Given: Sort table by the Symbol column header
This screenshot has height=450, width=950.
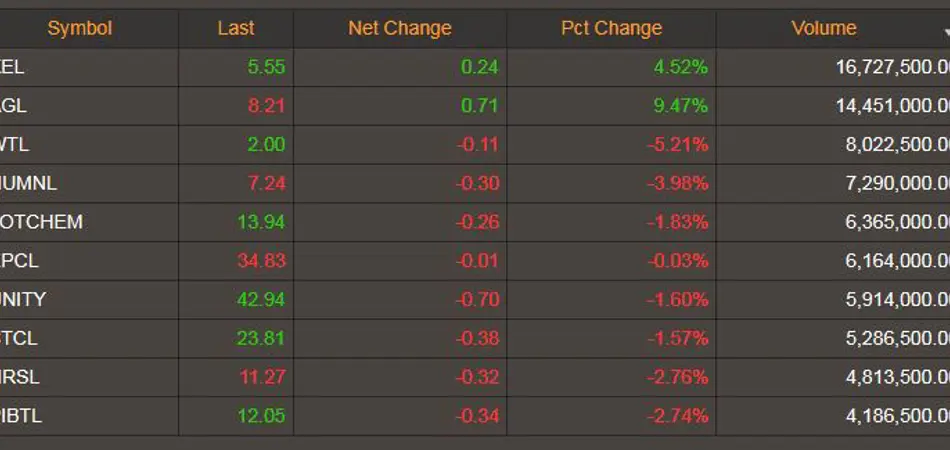Looking at the screenshot, I should point(80,29).
